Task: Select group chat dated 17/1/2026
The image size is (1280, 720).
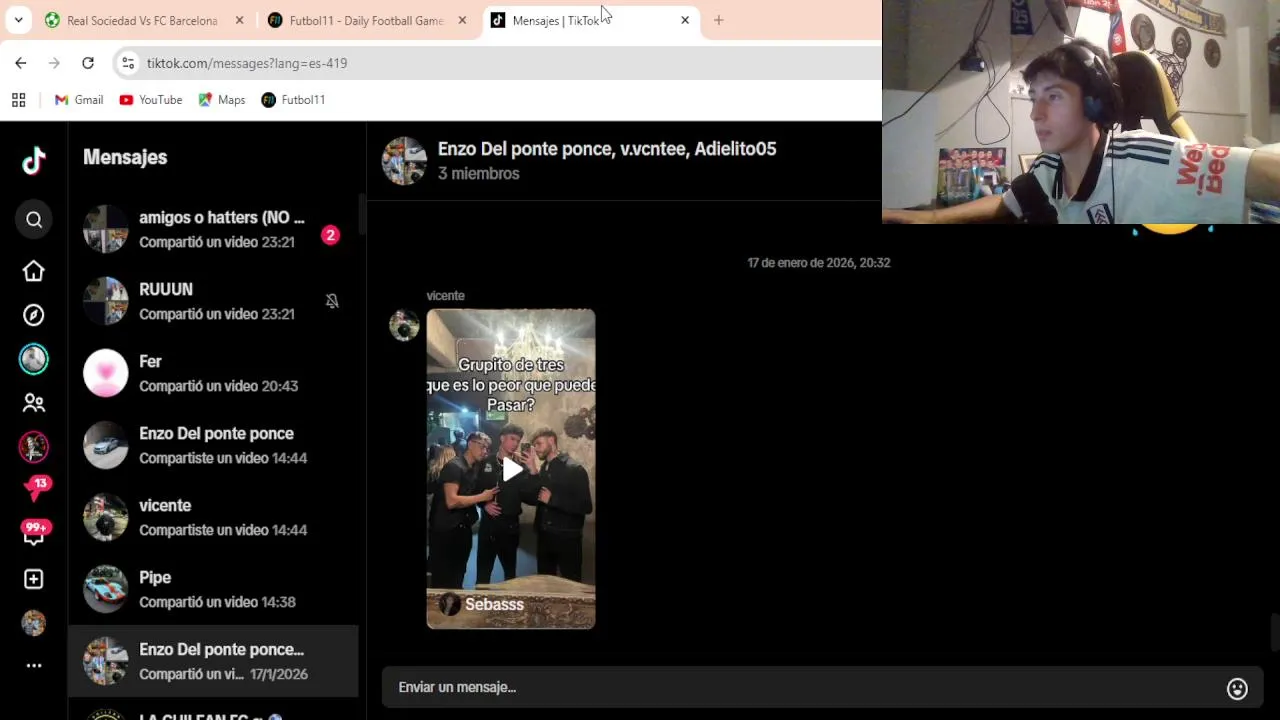Action: point(213,661)
